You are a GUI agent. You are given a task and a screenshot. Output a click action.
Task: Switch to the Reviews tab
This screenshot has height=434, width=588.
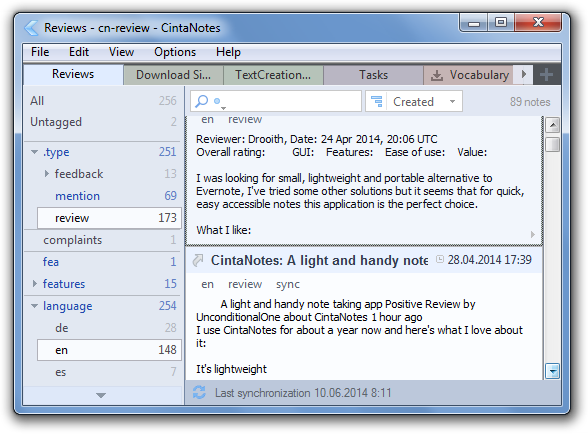73,74
